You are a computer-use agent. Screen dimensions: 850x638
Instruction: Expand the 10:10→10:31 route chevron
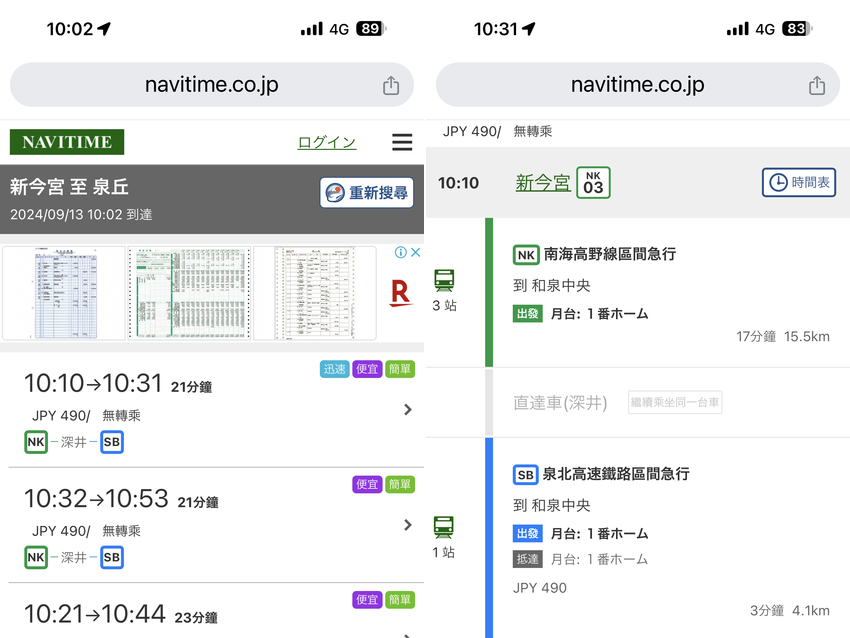coord(408,409)
